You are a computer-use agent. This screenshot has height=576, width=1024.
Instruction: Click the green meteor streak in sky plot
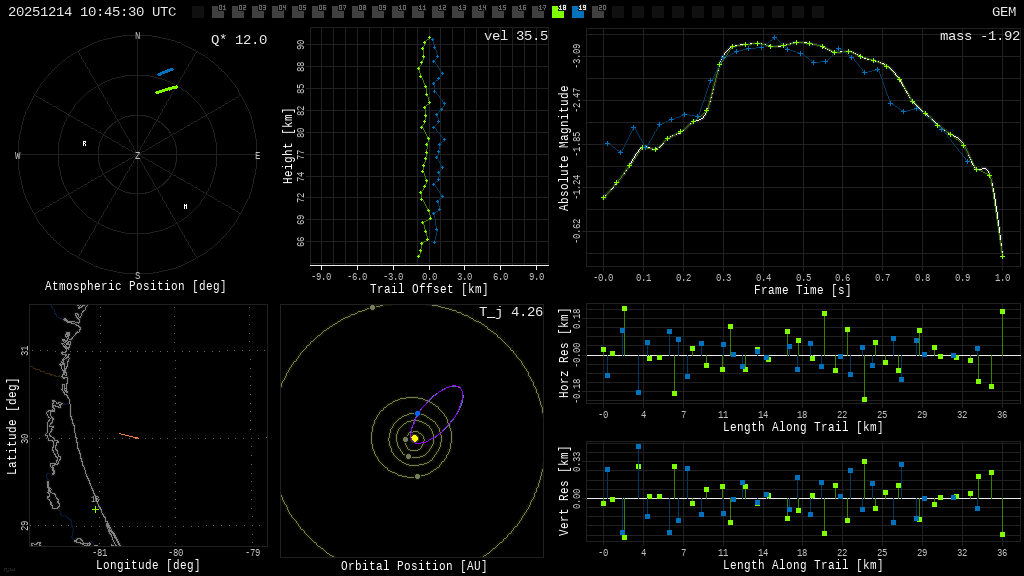(166, 90)
